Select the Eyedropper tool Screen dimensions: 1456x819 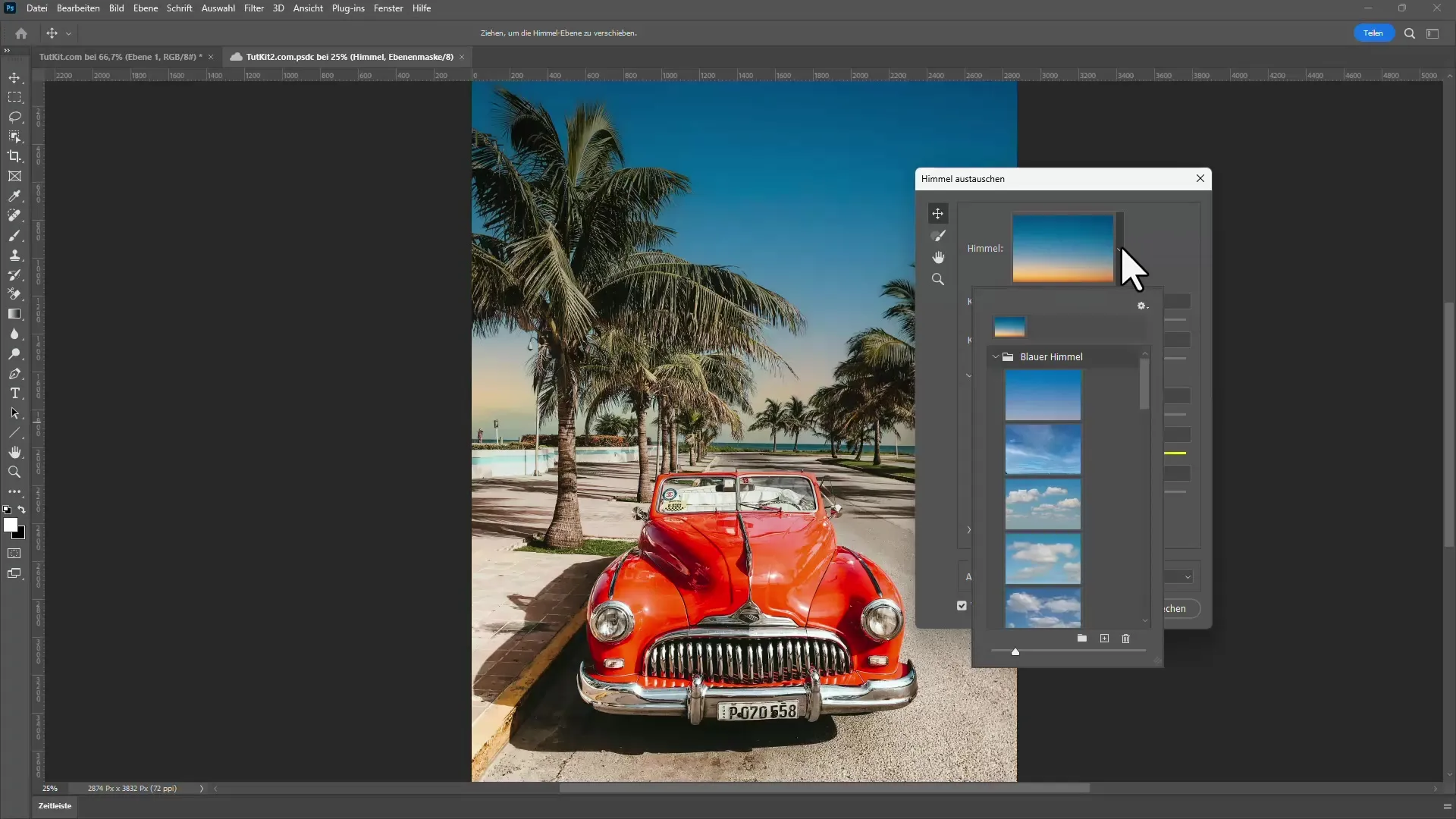click(x=14, y=196)
